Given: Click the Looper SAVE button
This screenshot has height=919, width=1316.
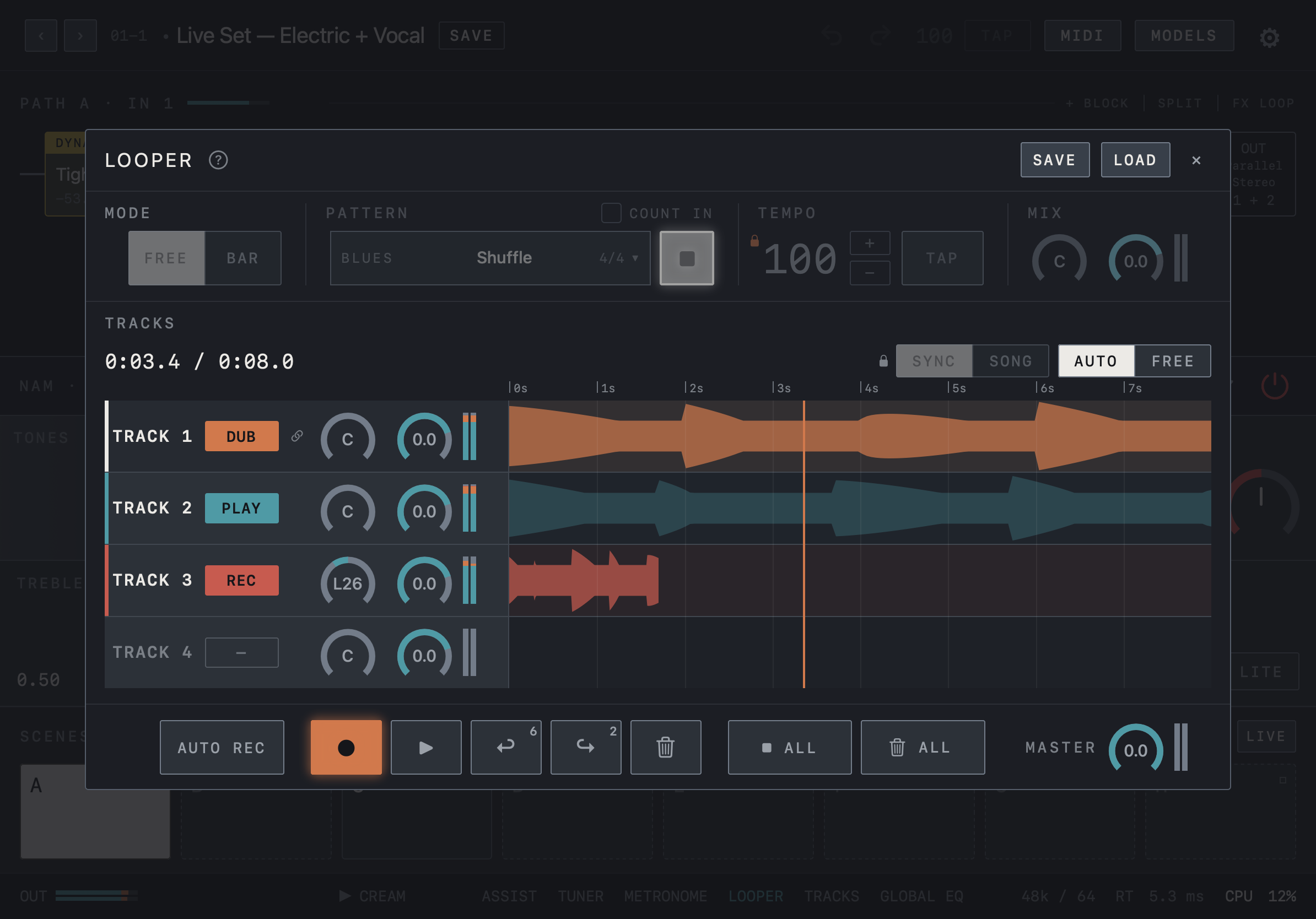Looking at the screenshot, I should (1055, 160).
